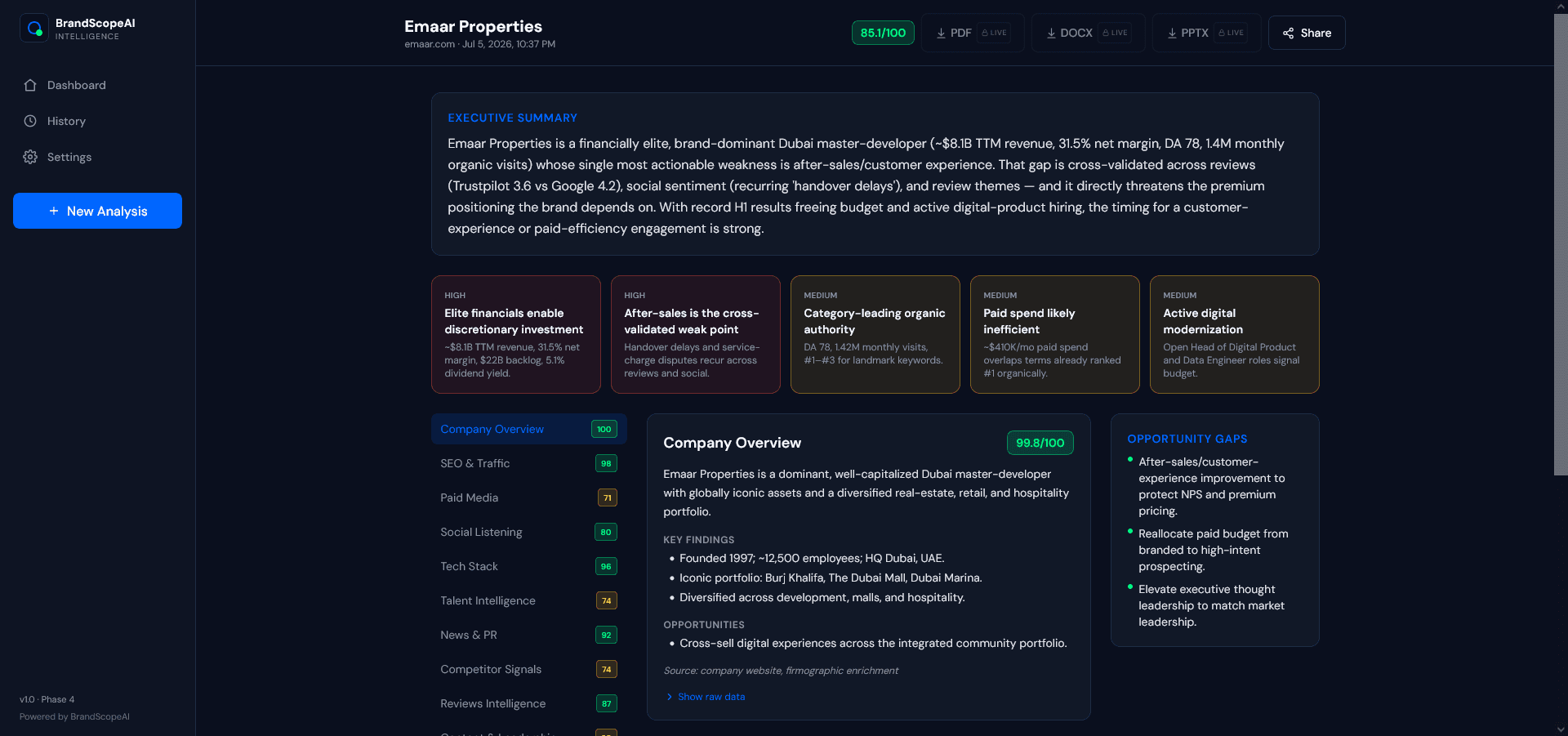
Task: Click the 98 score badge for SEO
Action: (606, 463)
